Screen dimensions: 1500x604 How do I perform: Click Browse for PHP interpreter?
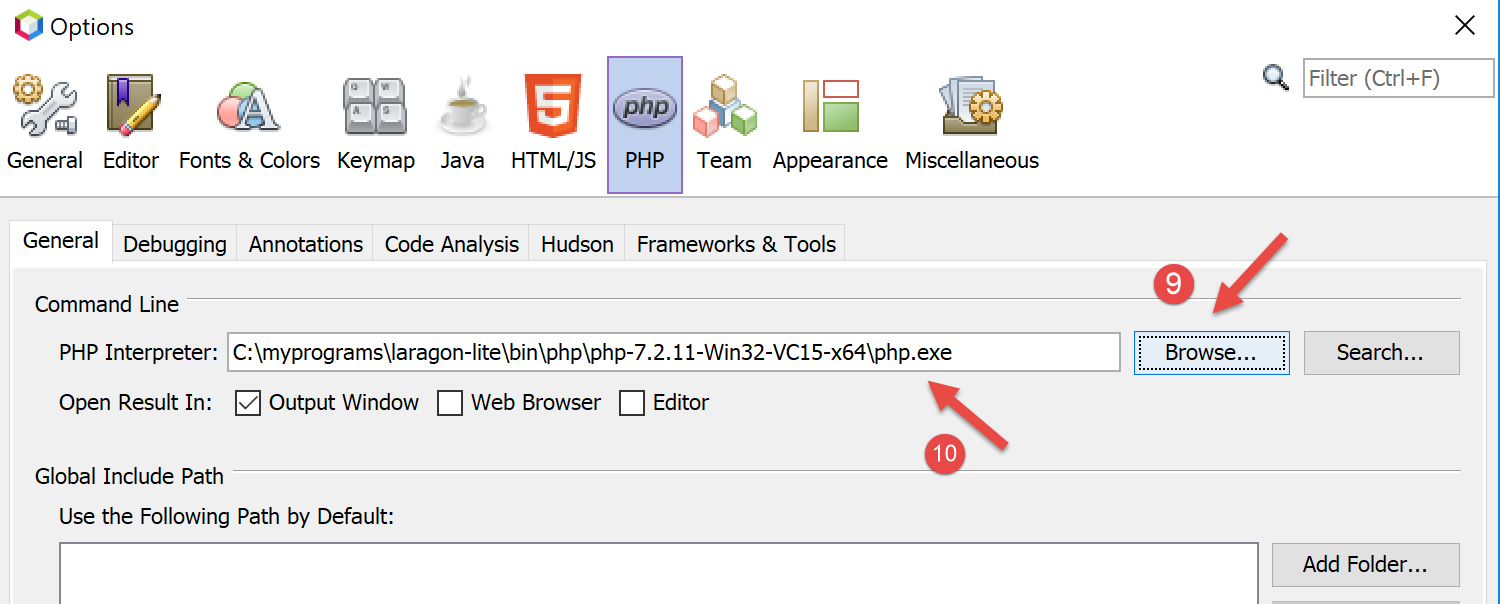(x=1211, y=353)
